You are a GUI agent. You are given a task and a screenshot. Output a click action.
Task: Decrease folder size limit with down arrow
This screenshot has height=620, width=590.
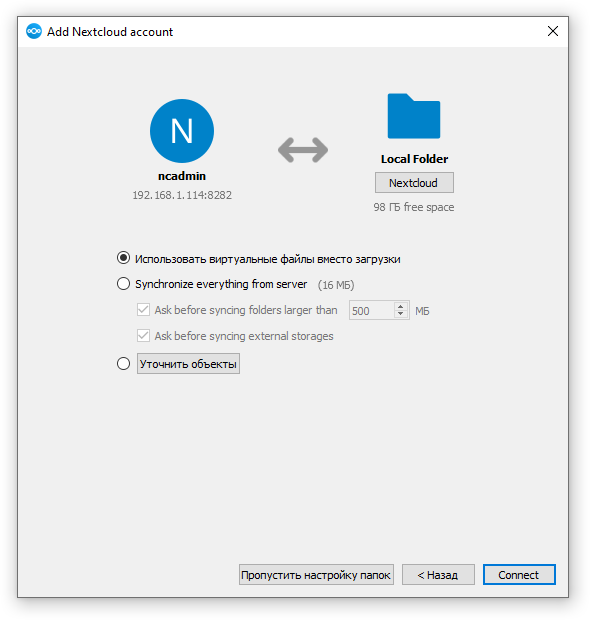(401, 314)
